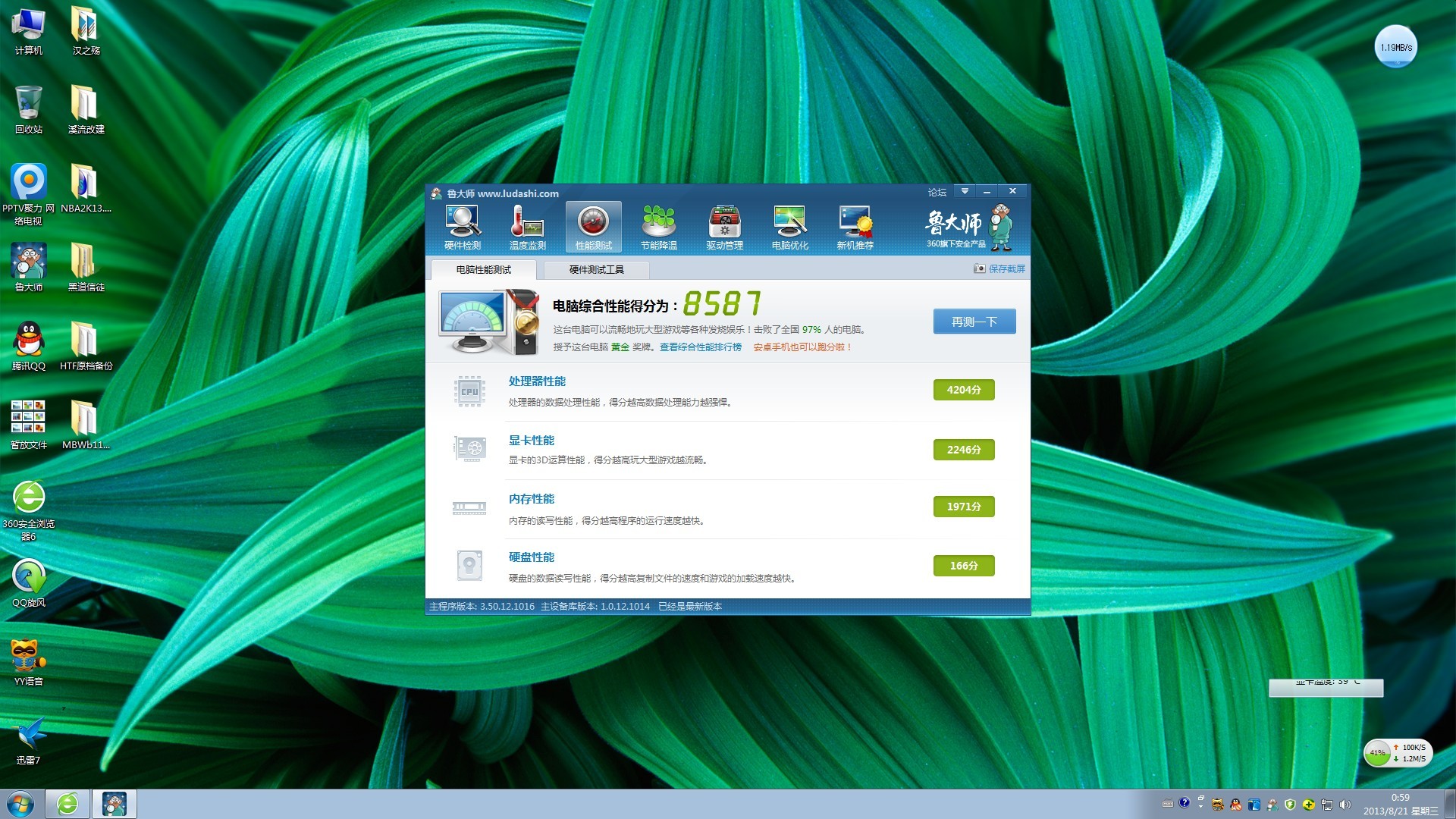Click the 2246分 graphics card score badge
Screen dimensions: 1456x819
pyautogui.click(x=963, y=450)
